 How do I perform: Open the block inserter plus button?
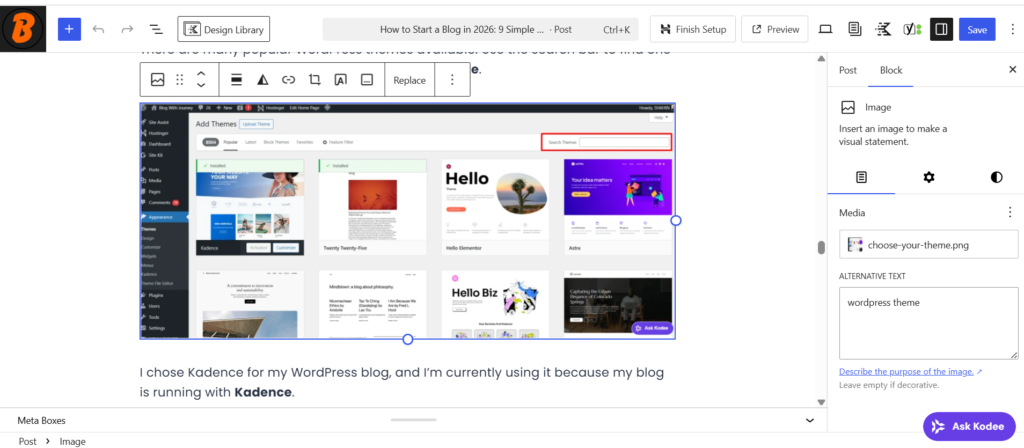point(69,29)
